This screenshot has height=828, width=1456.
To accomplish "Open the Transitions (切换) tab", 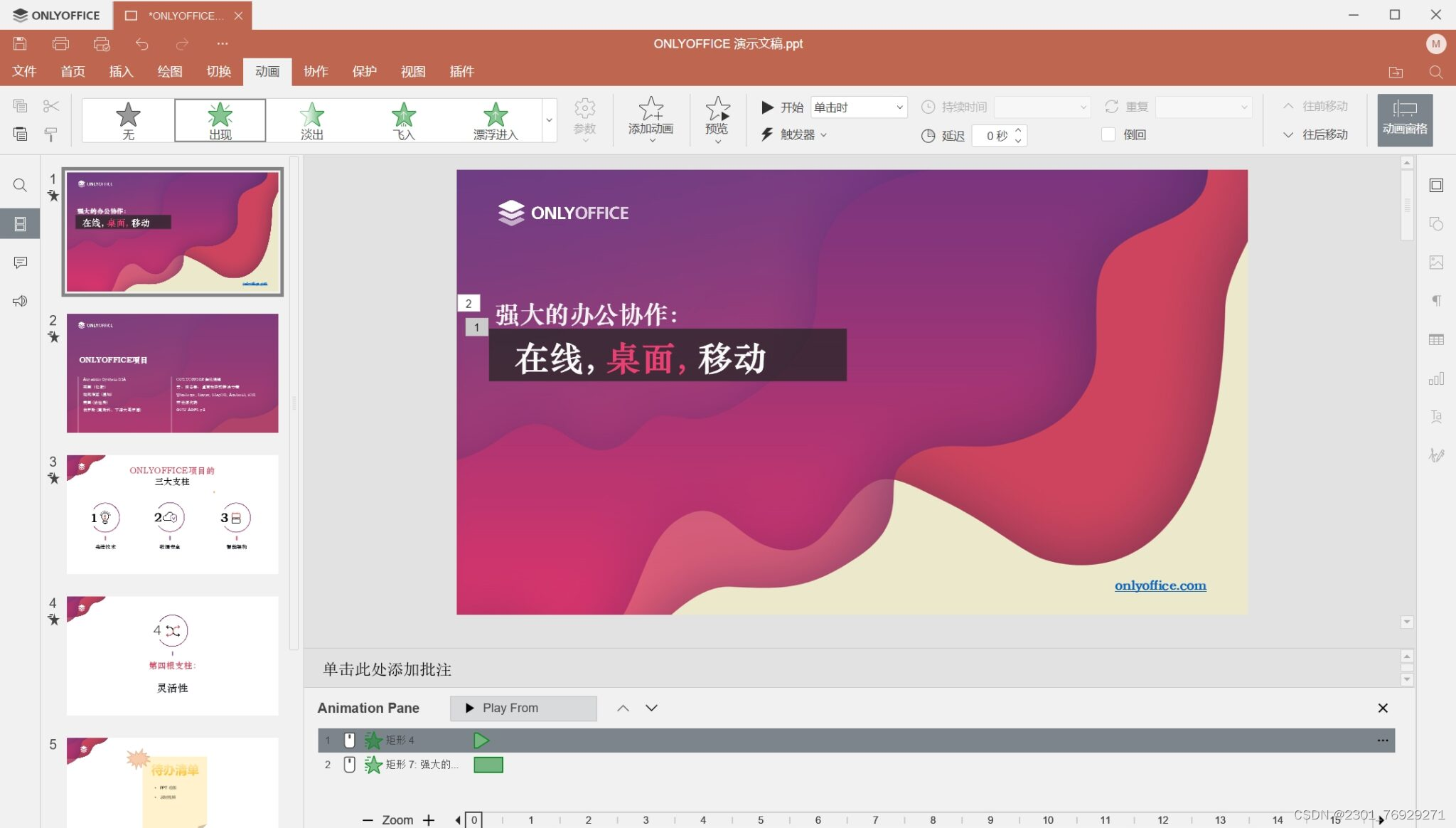I will pos(218,71).
